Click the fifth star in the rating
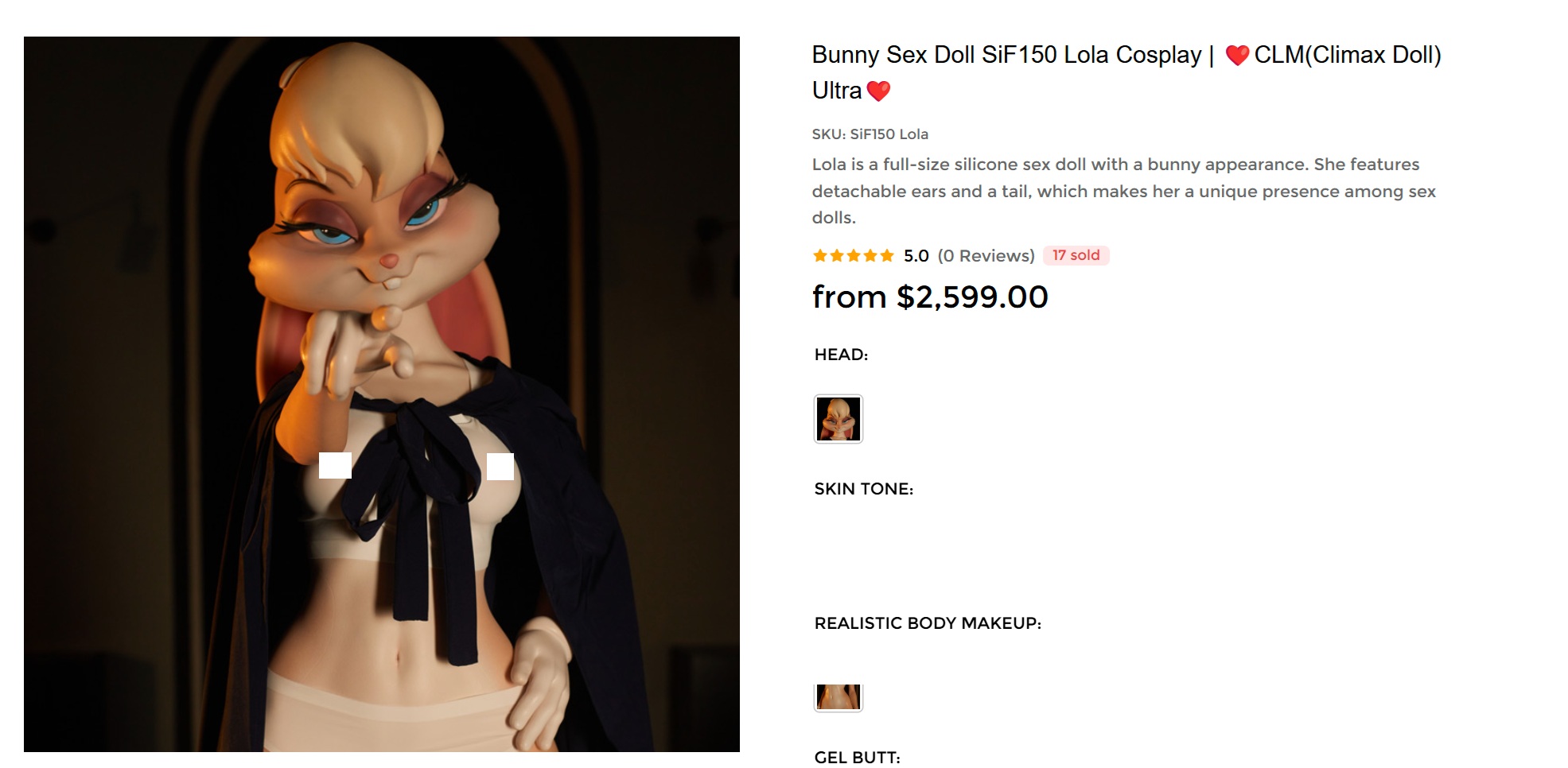The image size is (1568, 768). (887, 255)
